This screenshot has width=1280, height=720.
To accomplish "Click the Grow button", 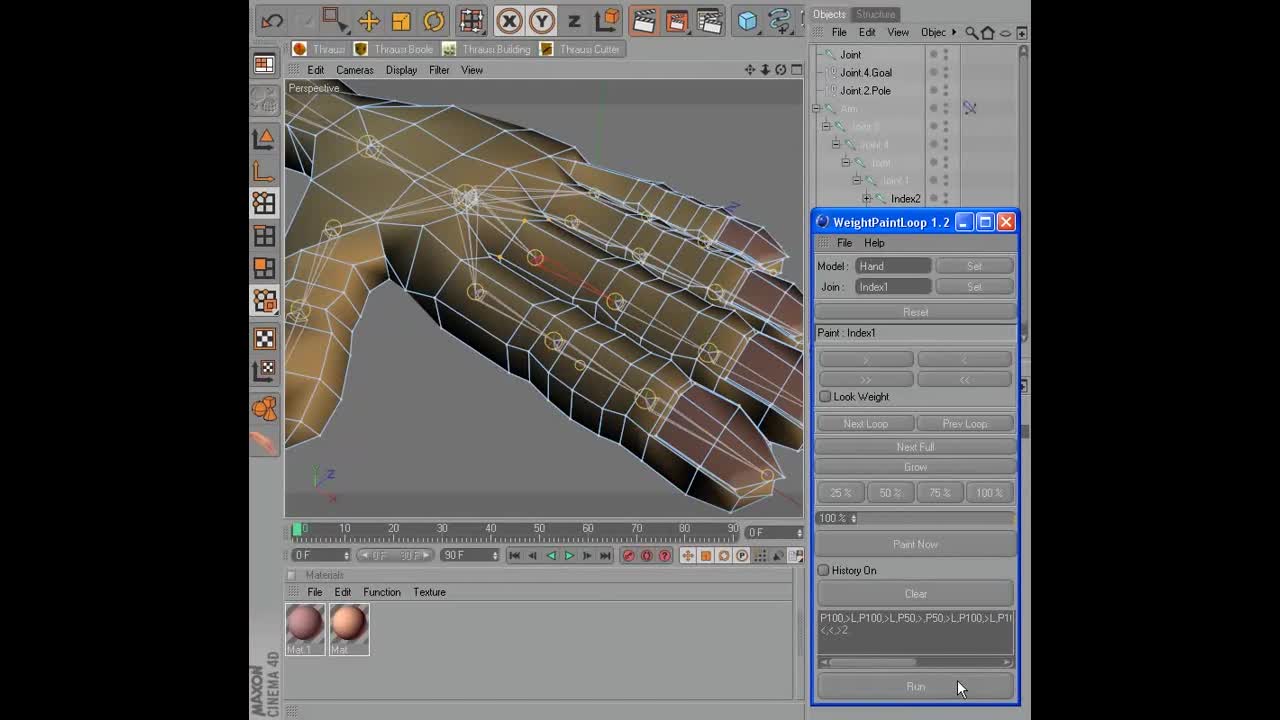I will tap(915, 467).
